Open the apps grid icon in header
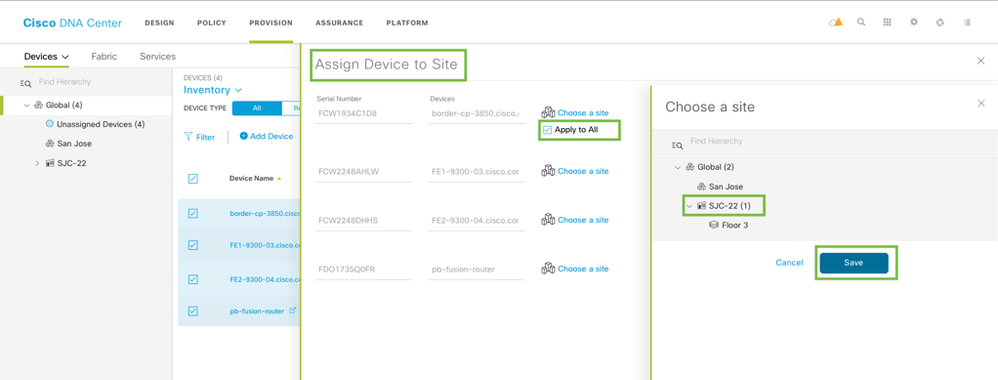This screenshot has width=998, height=380. click(887, 22)
